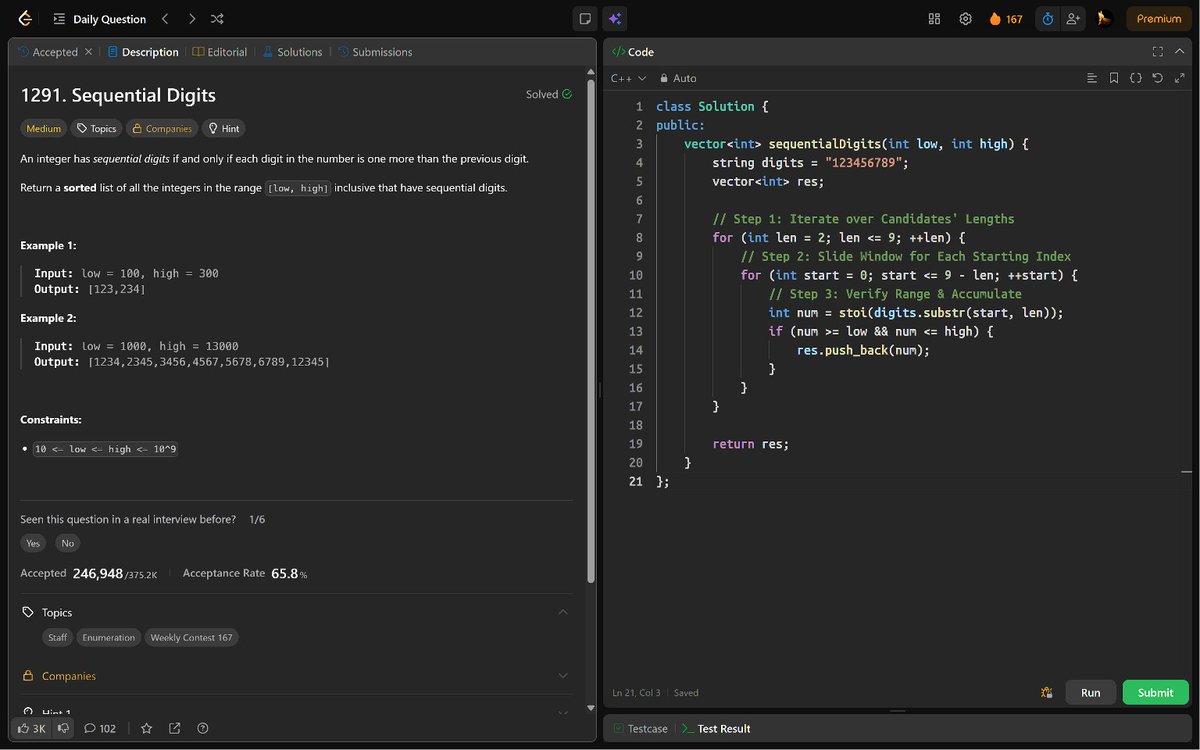Click the curly braces snippet icon
Screen dimensions: 1200x750
tap(1136, 78)
